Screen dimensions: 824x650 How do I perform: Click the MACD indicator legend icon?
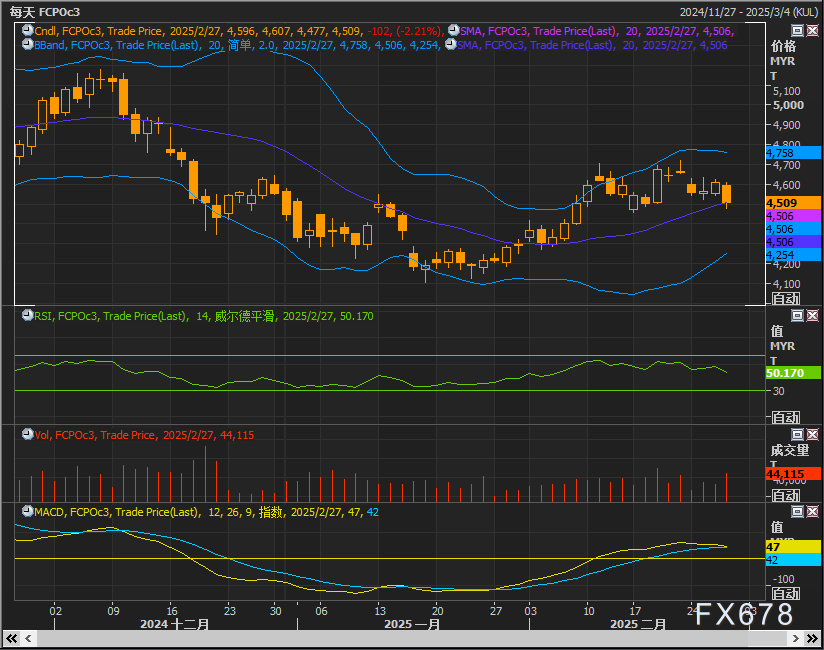pos(27,512)
